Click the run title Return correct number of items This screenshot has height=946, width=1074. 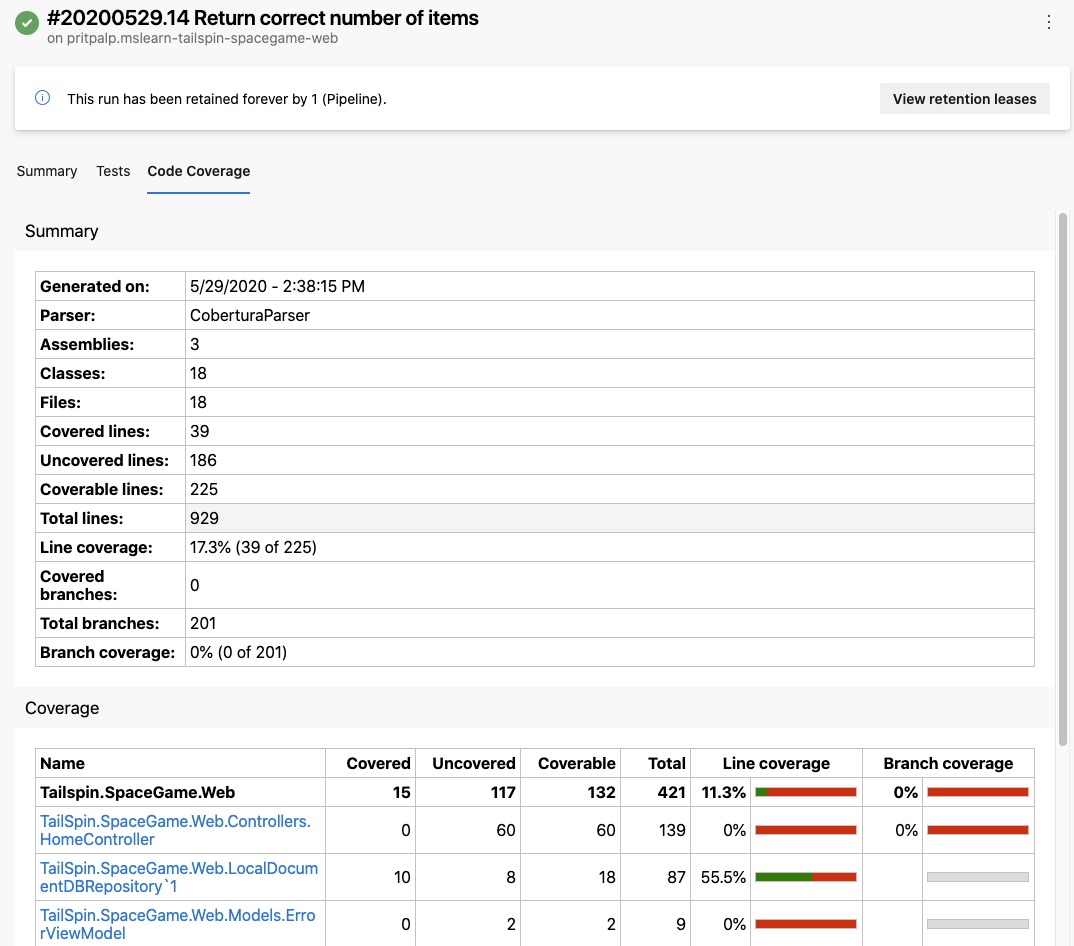point(336,18)
